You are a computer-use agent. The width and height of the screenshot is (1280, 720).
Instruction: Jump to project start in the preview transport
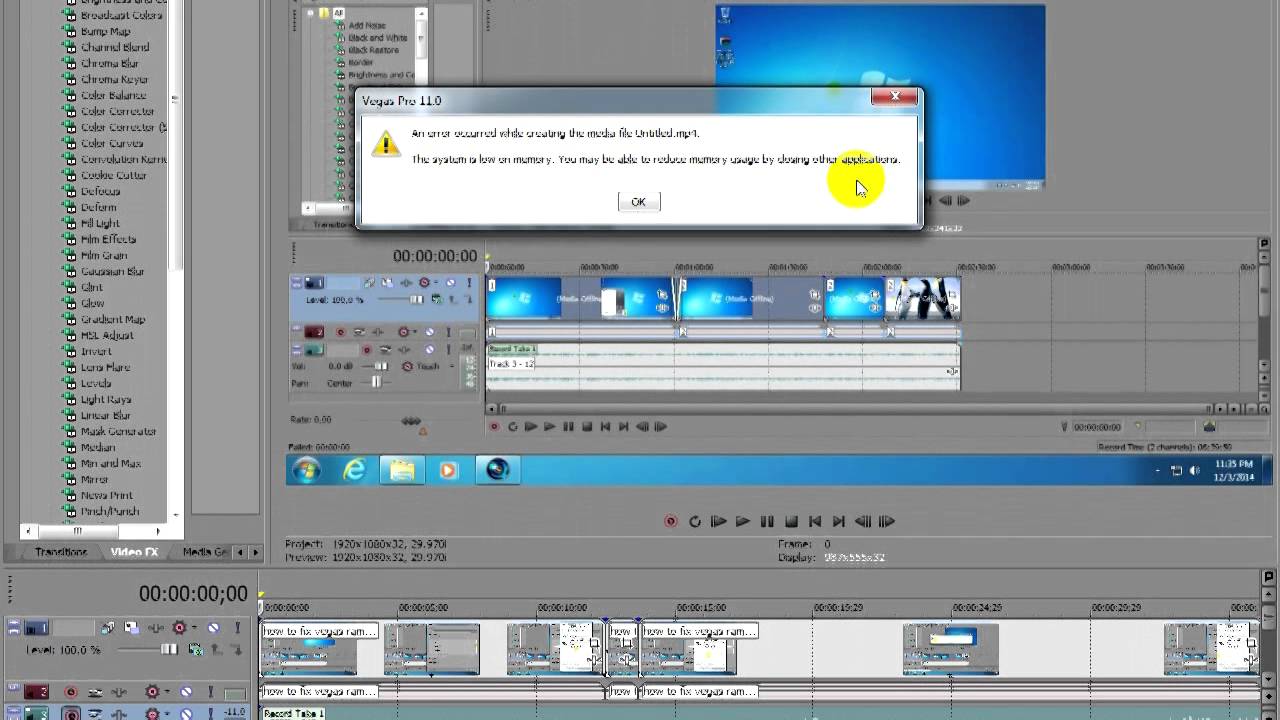click(x=815, y=521)
